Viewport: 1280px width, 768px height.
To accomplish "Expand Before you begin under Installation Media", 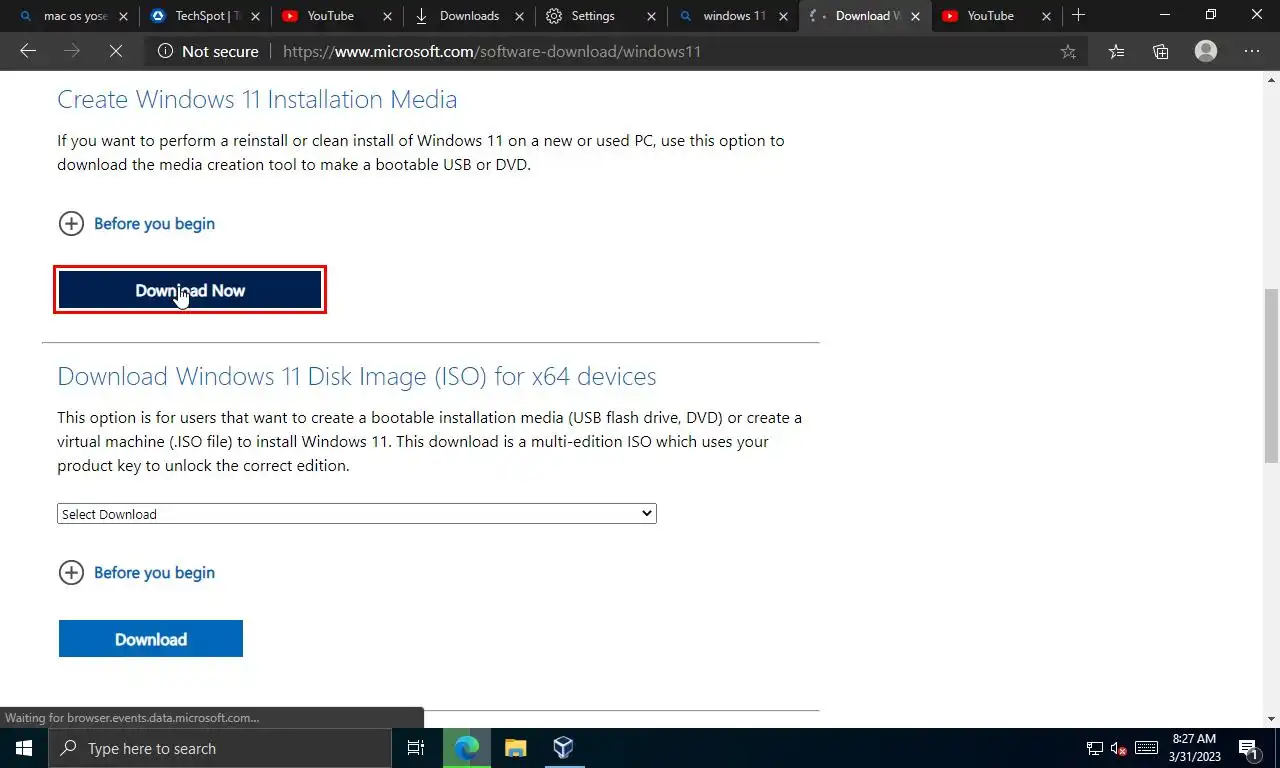I will coord(137,224).
